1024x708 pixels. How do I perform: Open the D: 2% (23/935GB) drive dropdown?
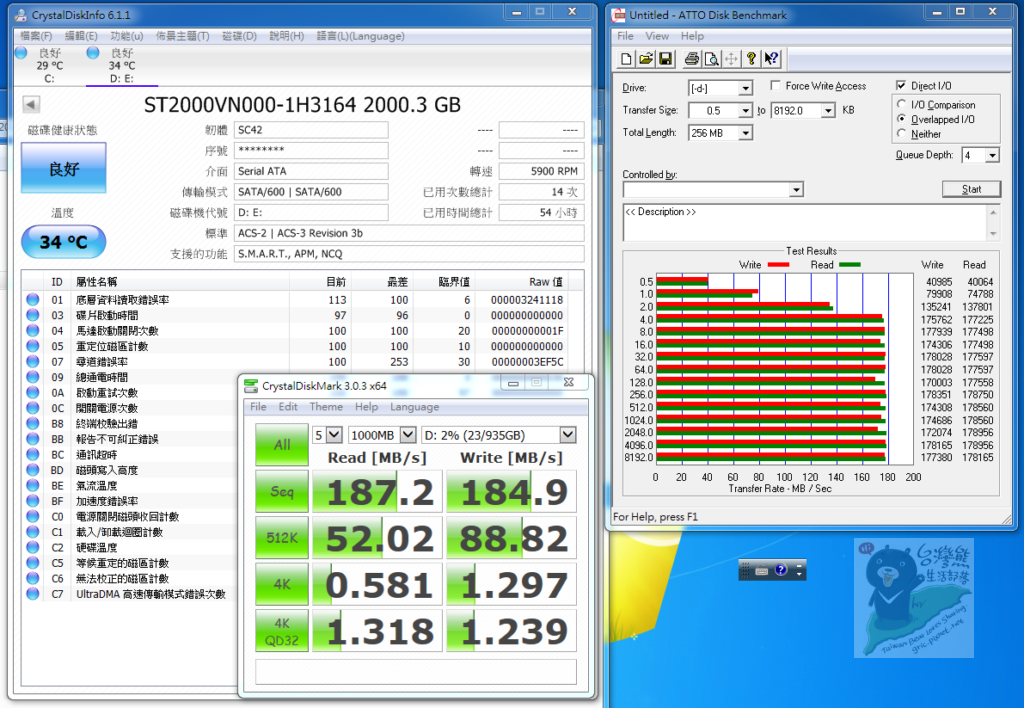coord(568,434)
